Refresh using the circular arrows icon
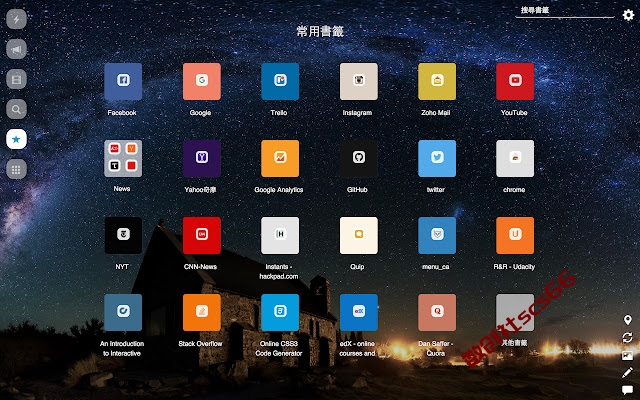Viewport: 640px width, 400px height. click(627, 338)
